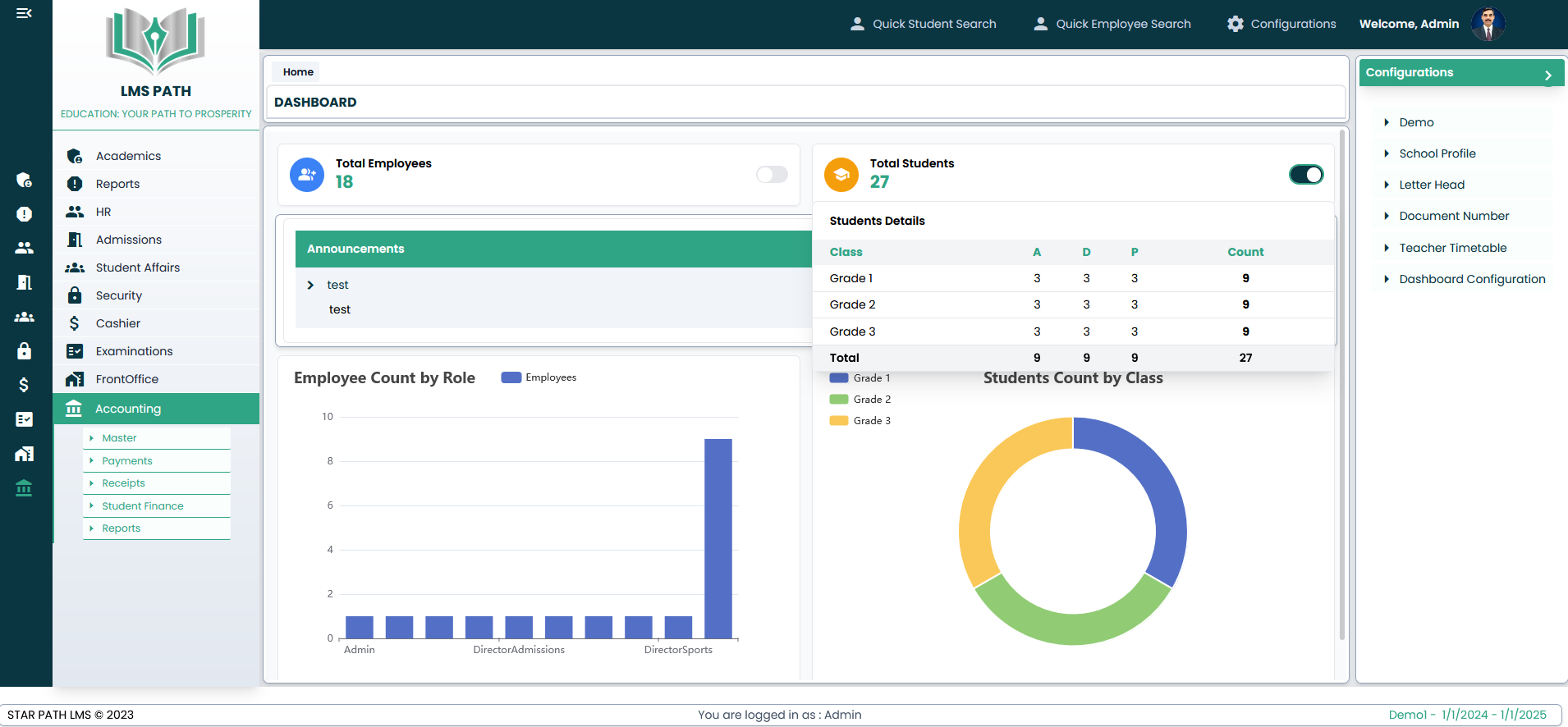Collapse the Configurations panel with its arrow

click(x=1548, y=75)
